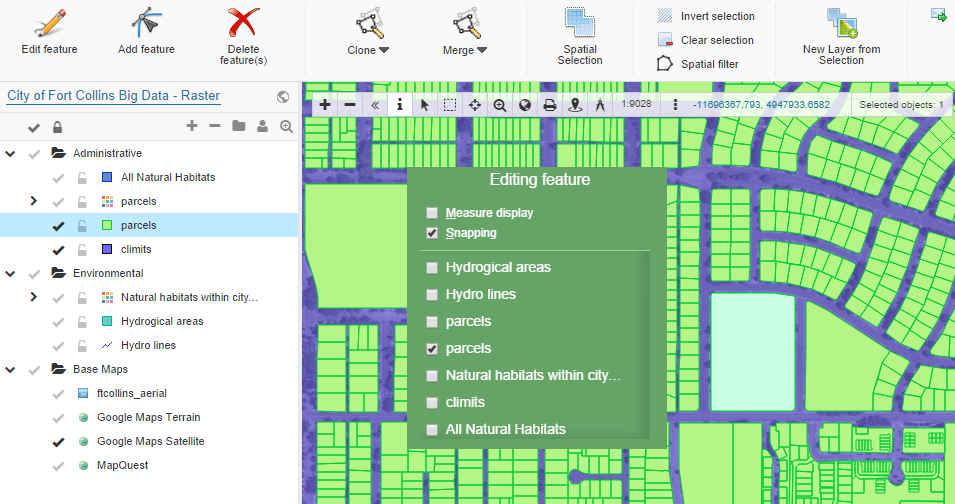Toggle Measure display checkbox
Screen dimensions: 955x504
[x=432, y=212]
